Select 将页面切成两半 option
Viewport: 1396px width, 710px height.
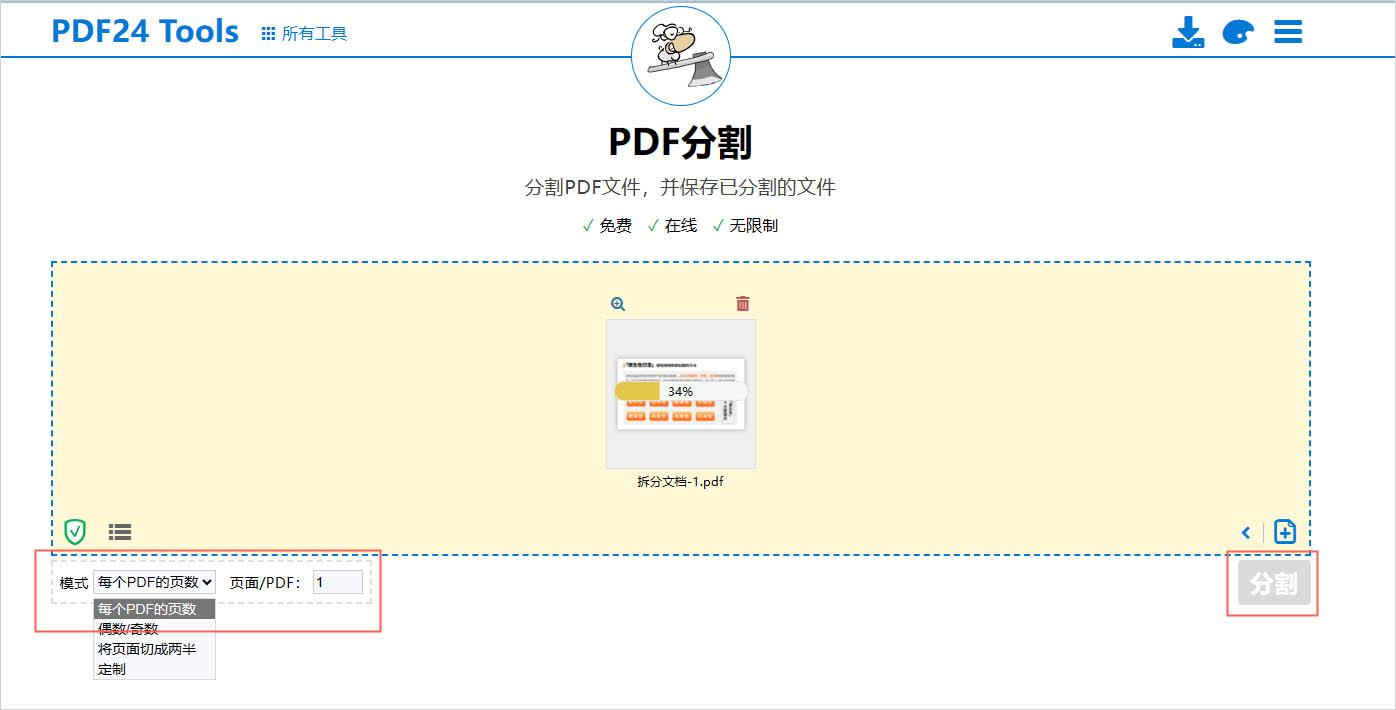[154, 649]
